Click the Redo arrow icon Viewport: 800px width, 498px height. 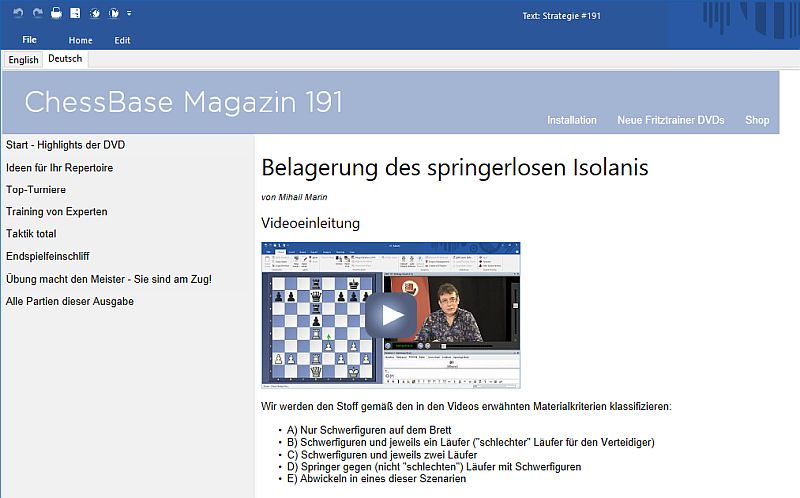(x=37, y=14)
